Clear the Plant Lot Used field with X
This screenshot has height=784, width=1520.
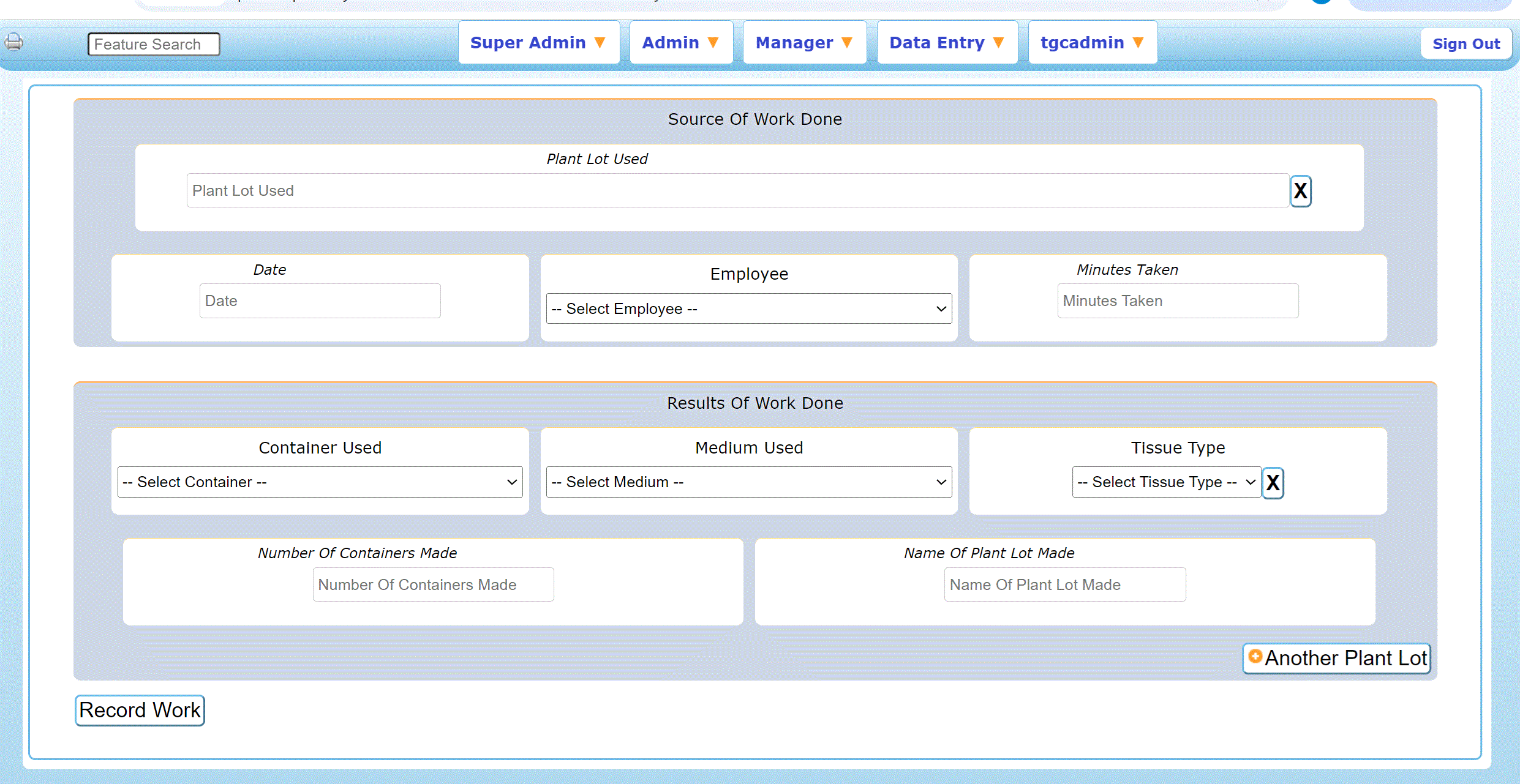[1300, 191]
